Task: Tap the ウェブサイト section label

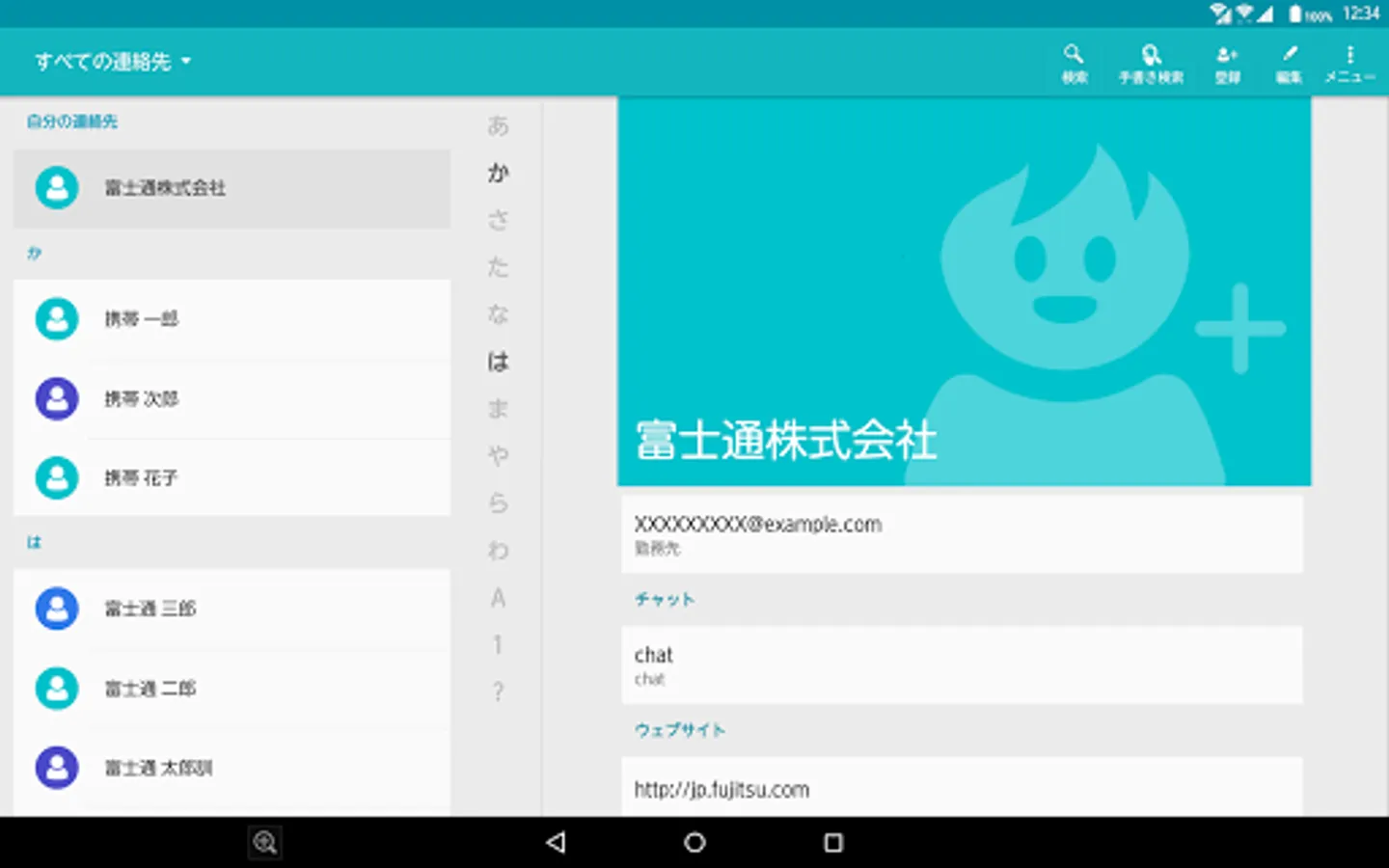Action: 680,730
